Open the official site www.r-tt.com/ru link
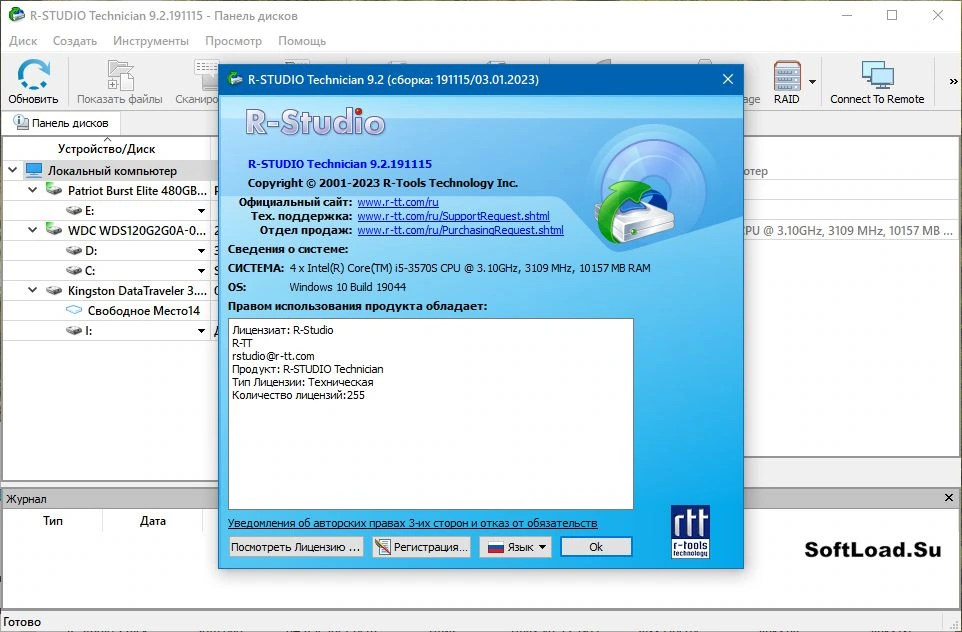This screenshot has width=962, height=632. point(398,202)
